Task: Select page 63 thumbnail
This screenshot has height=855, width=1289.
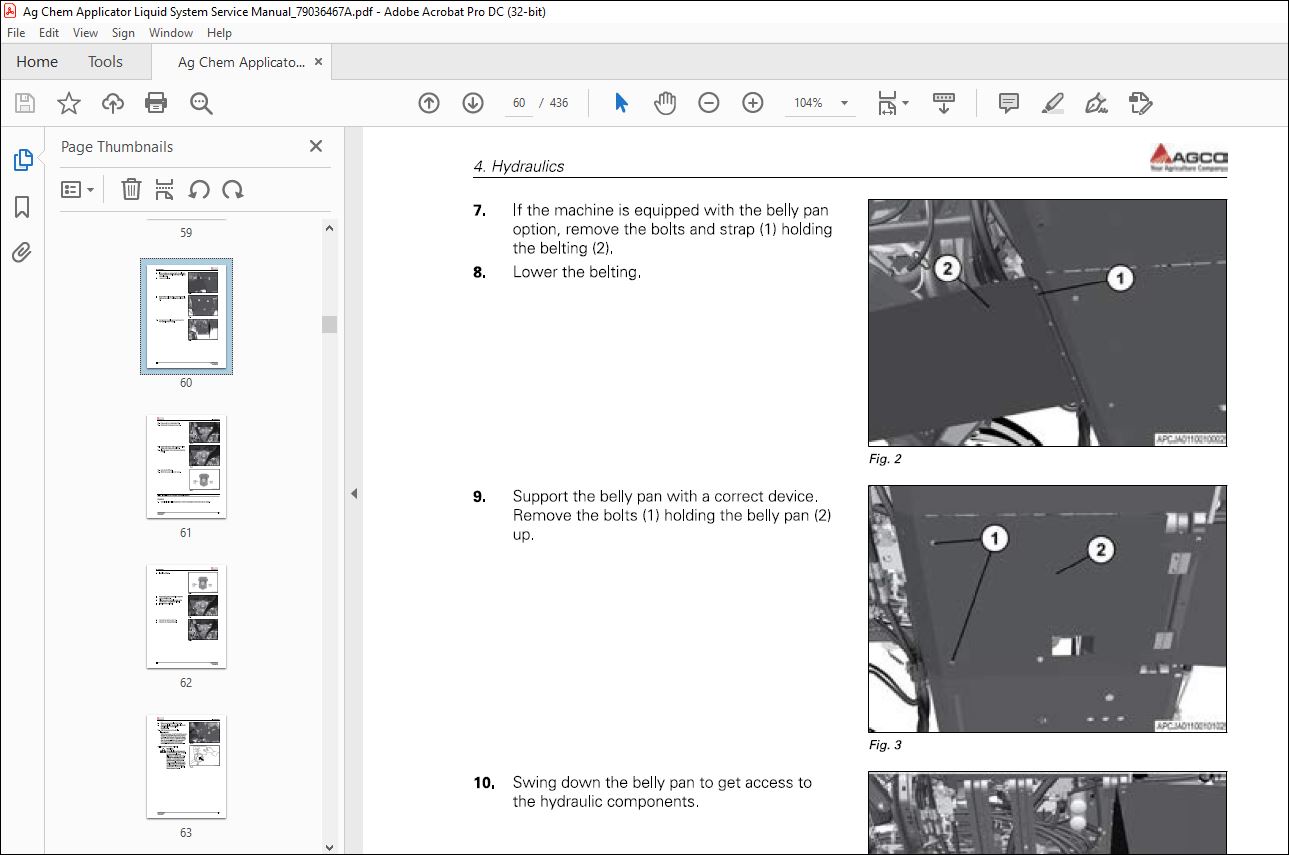Action: 186,766
